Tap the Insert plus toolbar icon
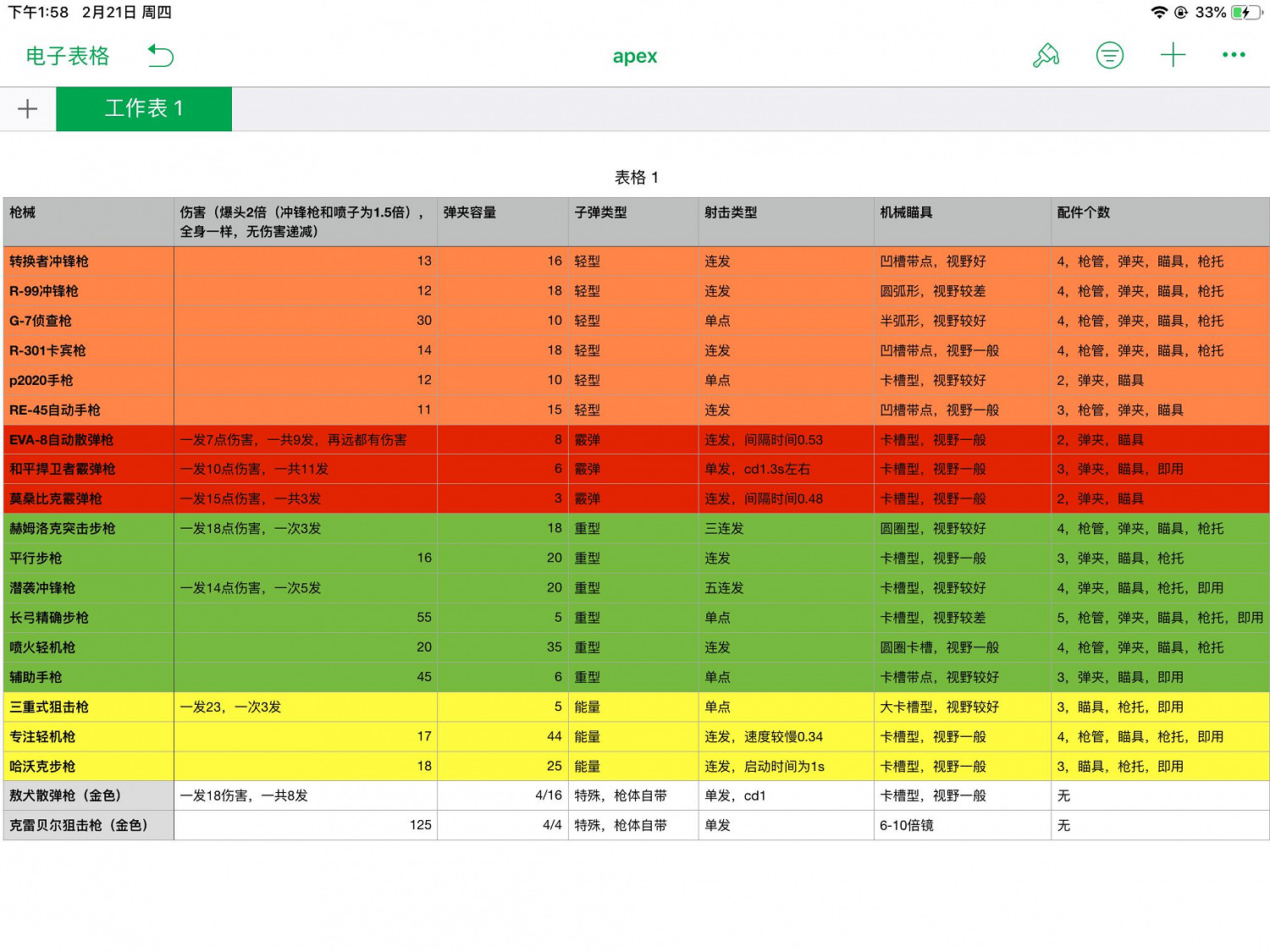 pyautogui.click(x=1173, y=55)
